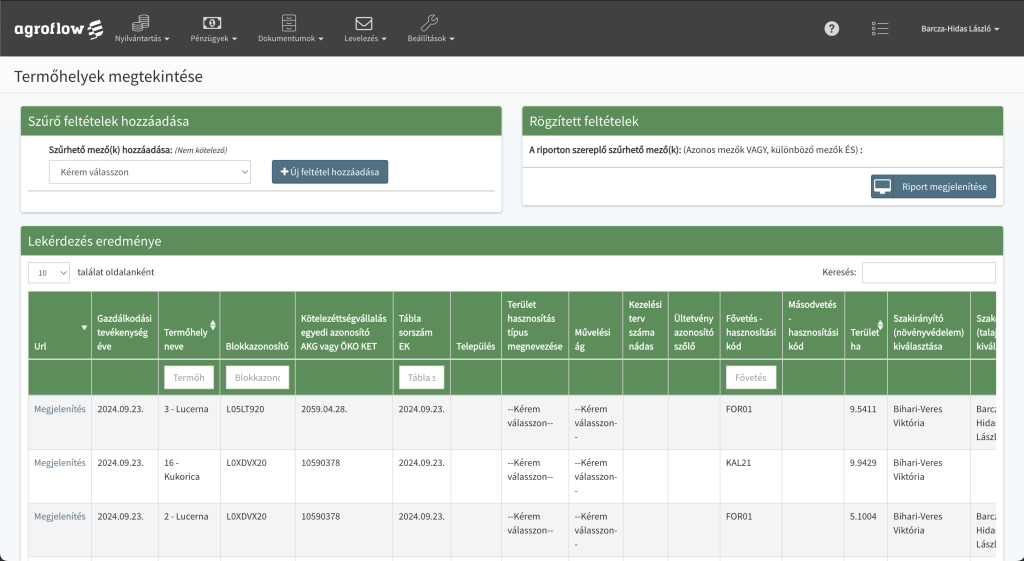Open the Levelezés envelope icon menu

tap(363, 23)
